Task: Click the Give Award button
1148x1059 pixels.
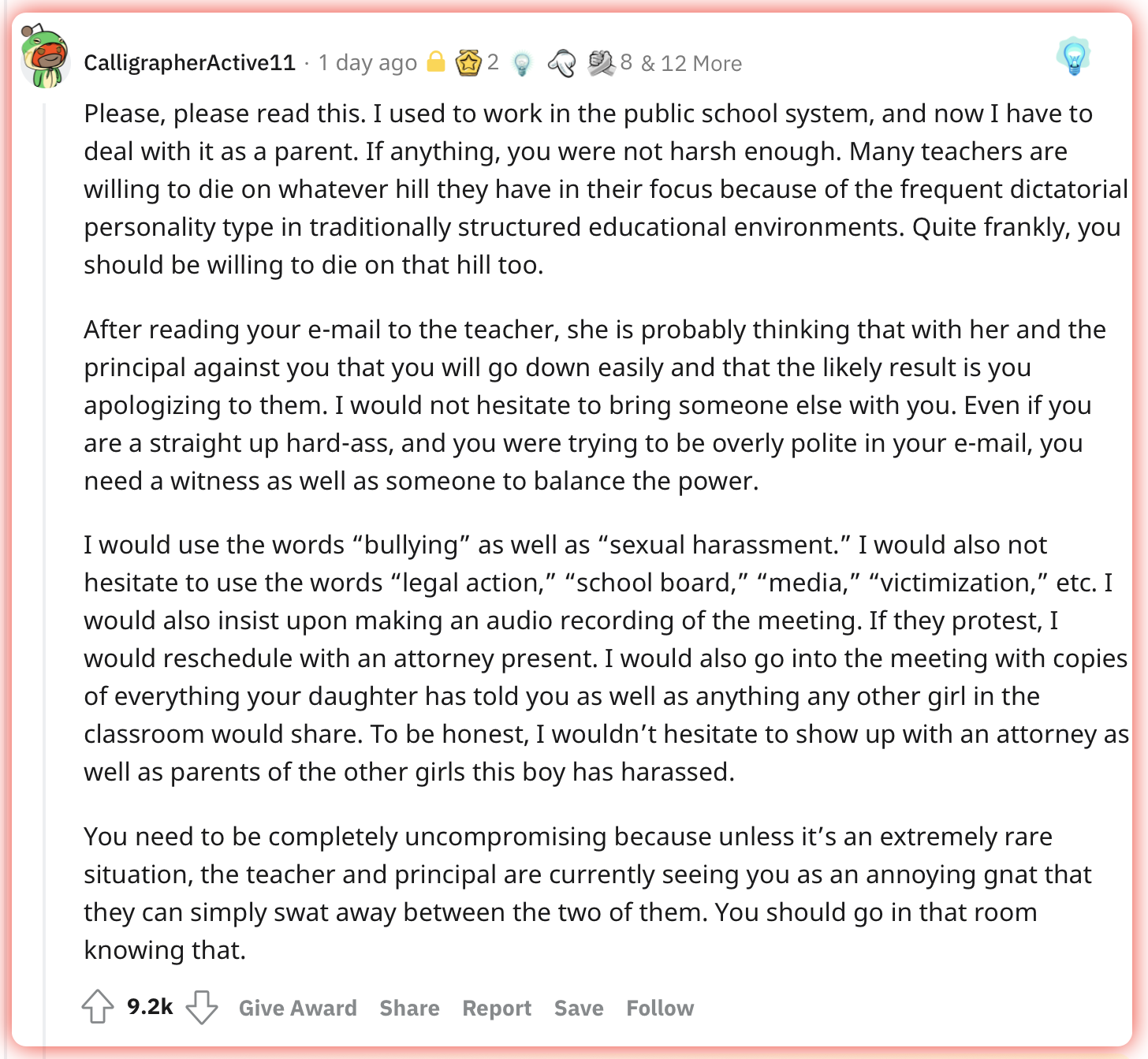Action: [298, 1008]
